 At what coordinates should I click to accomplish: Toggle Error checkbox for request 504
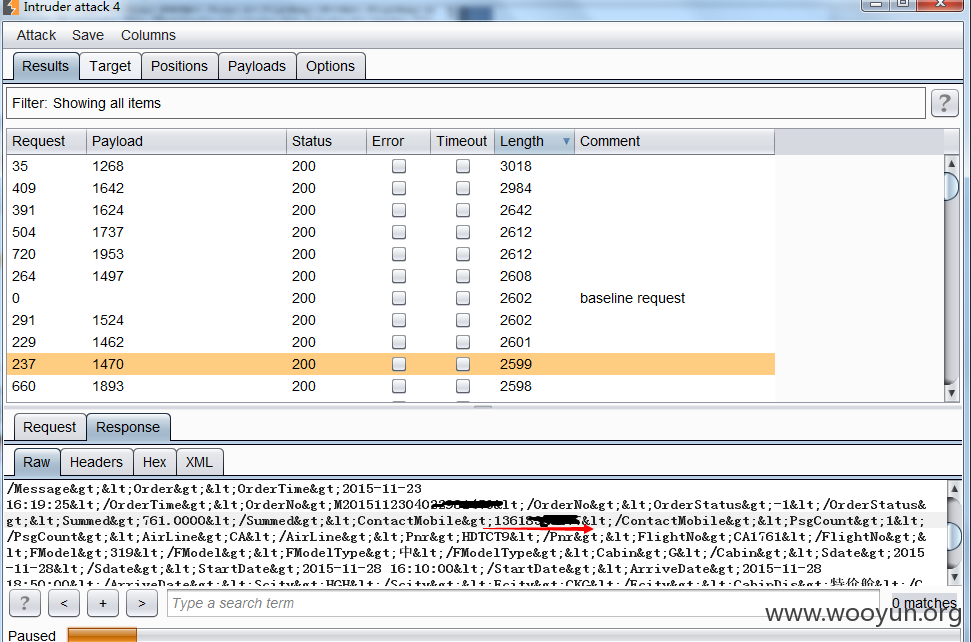click(x=399, y=232)
